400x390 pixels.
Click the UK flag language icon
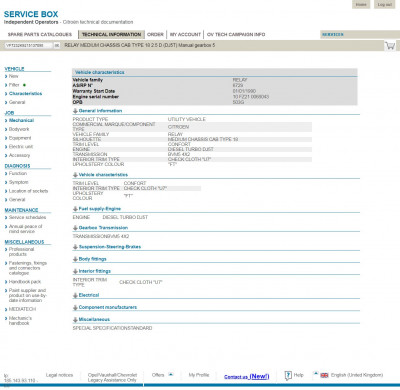coord(324,375)
